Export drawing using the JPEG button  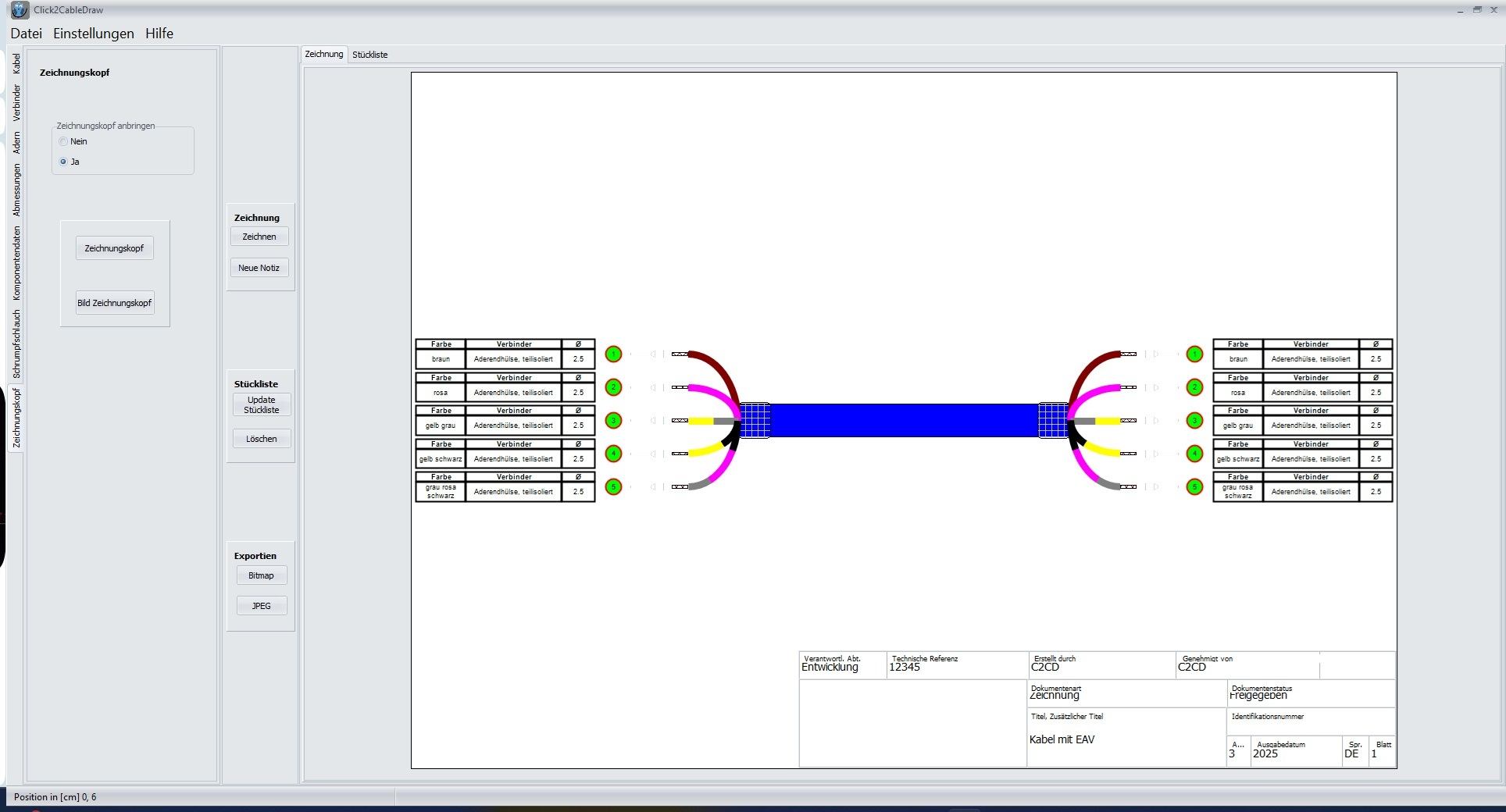coord(261,606)
